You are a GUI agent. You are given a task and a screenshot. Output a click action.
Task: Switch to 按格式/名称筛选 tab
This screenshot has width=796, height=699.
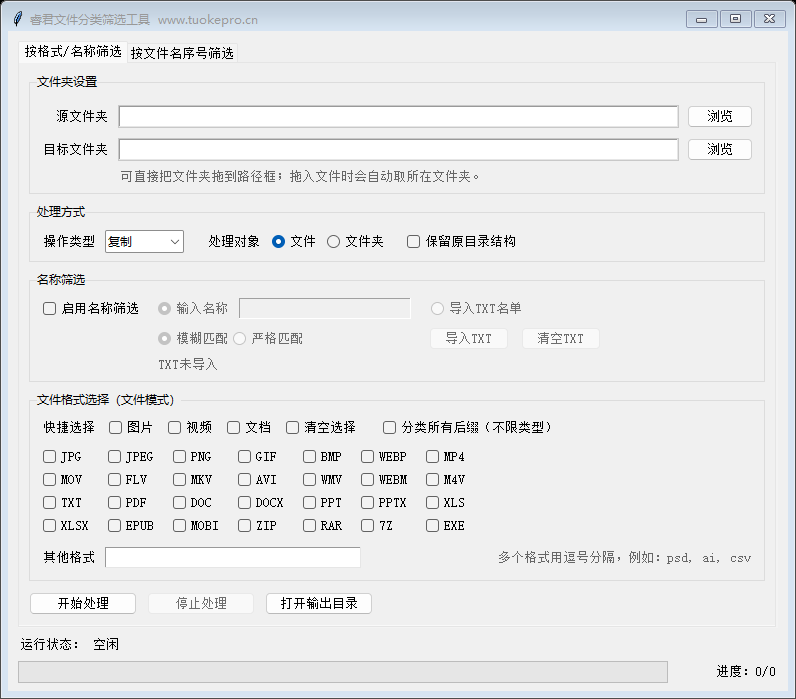click(73, 52)
